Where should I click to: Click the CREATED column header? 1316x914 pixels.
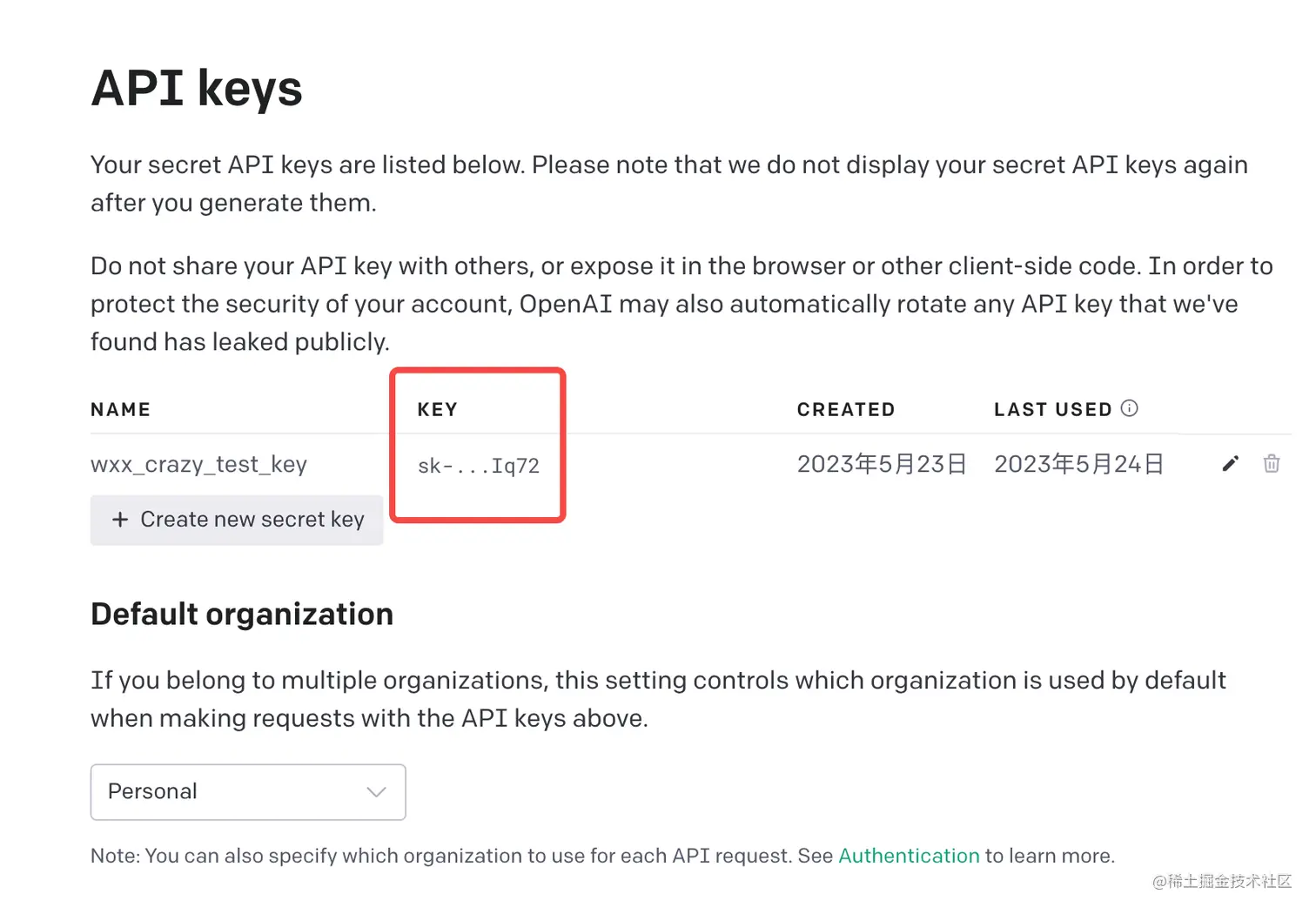coord(846,410)
